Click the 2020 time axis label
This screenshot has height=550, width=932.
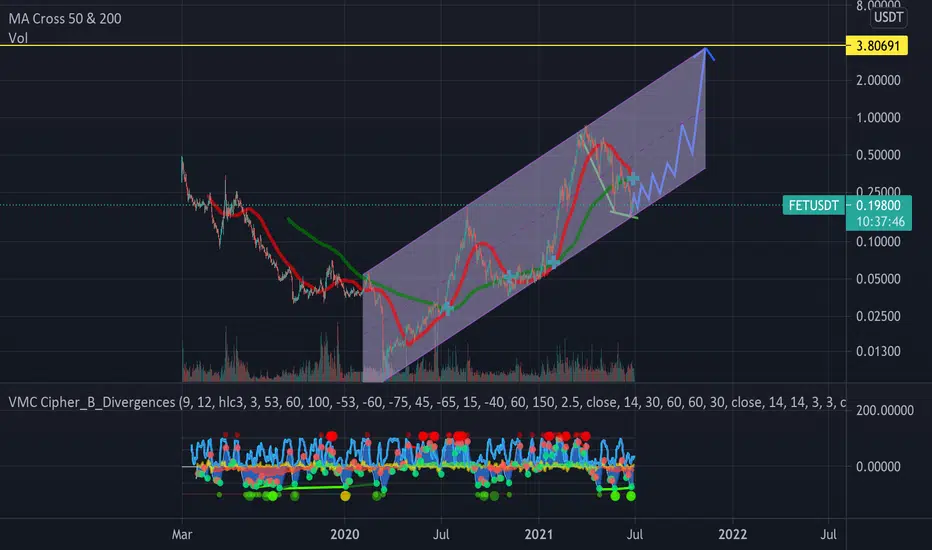point(345,535)
